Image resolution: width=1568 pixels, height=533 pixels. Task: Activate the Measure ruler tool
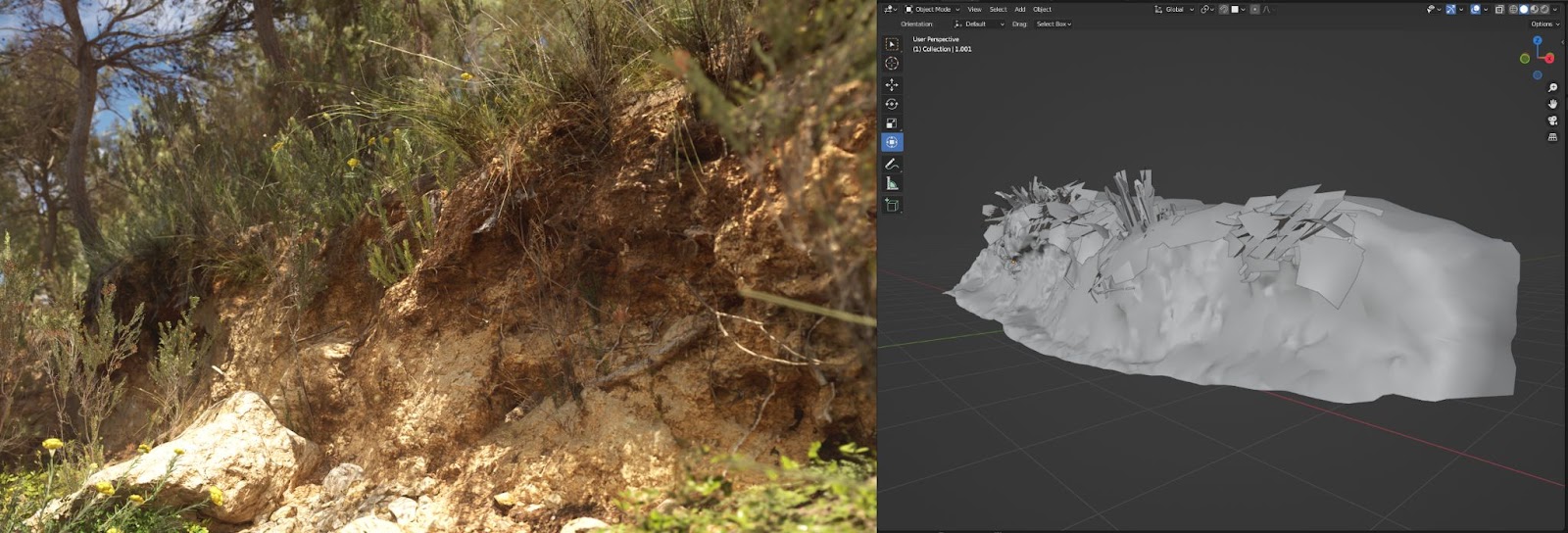892,183
